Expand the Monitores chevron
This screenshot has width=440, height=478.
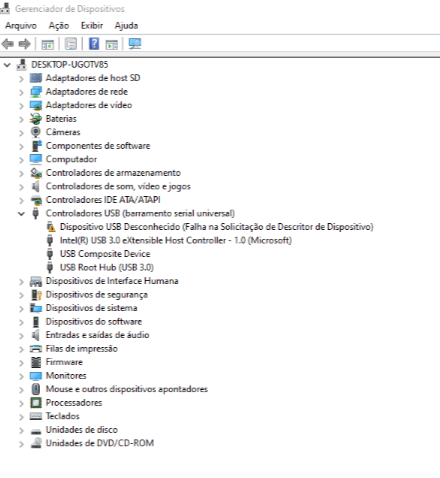point(21,376)
